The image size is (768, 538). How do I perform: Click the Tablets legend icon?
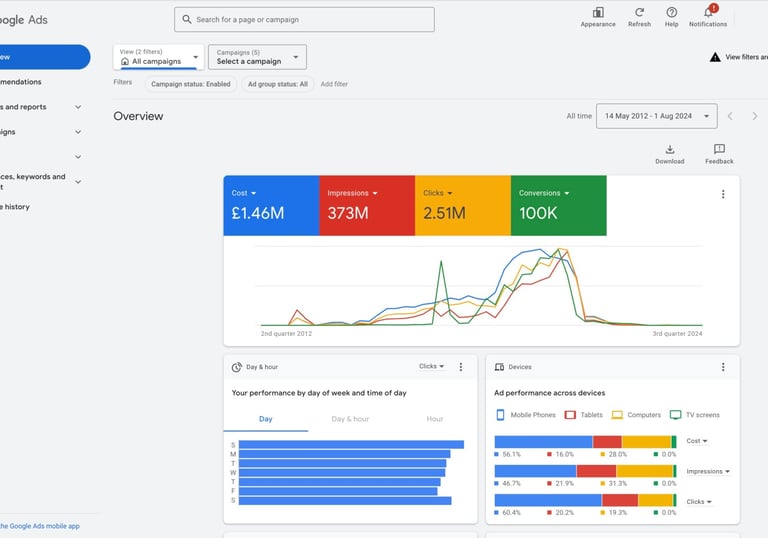click(570, 415)
